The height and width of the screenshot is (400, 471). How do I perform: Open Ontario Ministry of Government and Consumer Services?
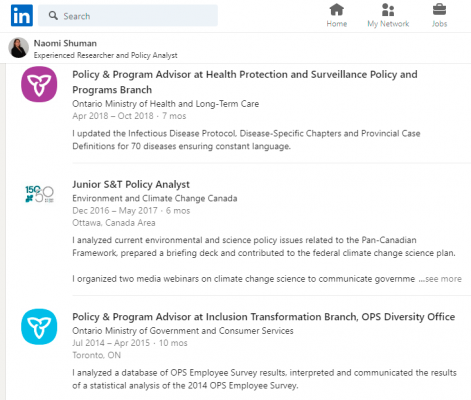[x=183, y=331]
